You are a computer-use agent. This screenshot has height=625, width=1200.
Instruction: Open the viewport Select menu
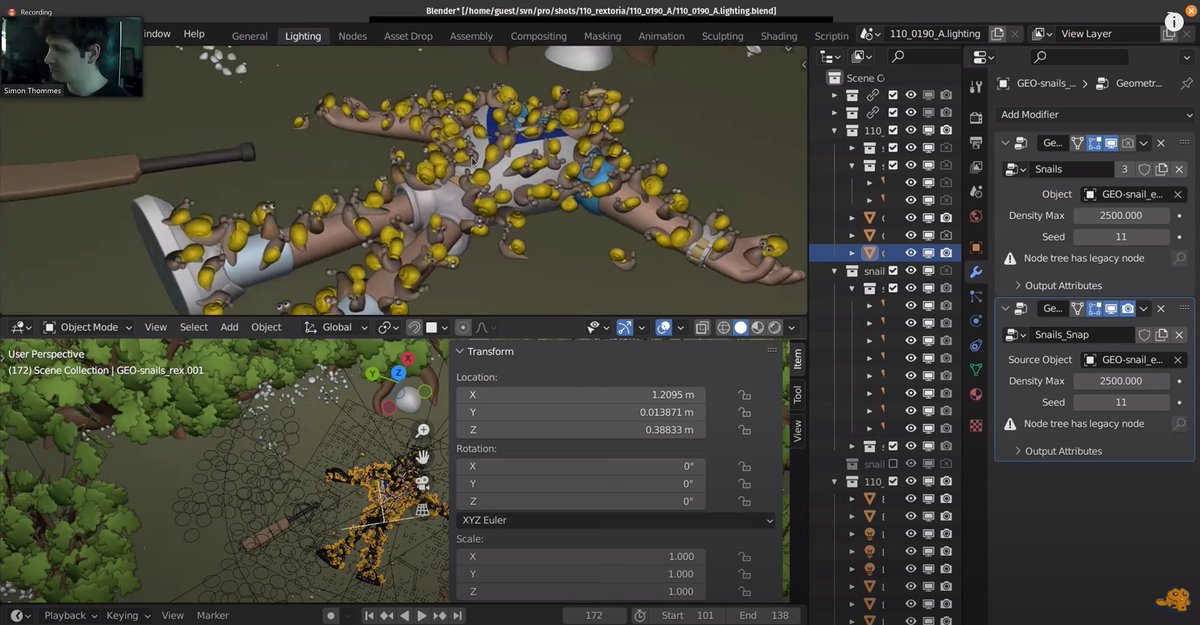pos(194,327)
